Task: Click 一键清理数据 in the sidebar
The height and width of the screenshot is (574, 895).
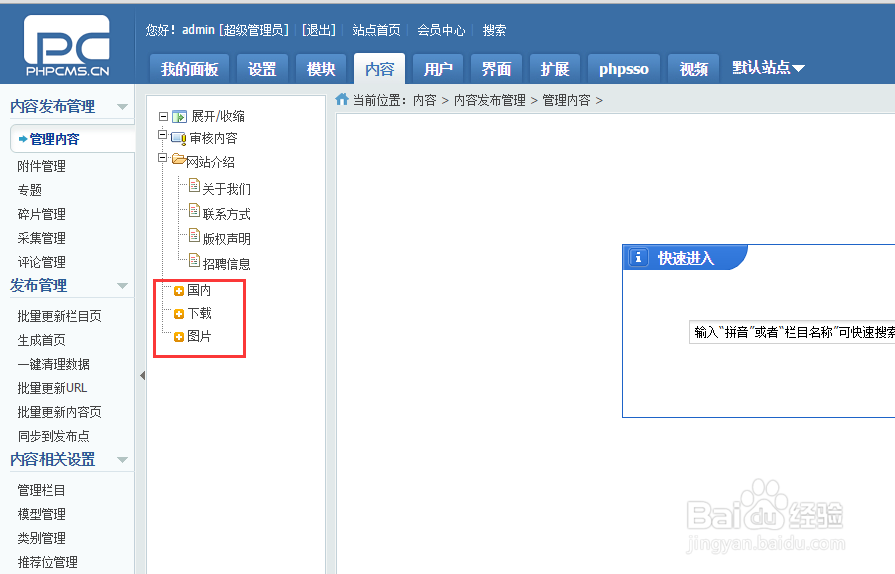Action: coord(54,364)
